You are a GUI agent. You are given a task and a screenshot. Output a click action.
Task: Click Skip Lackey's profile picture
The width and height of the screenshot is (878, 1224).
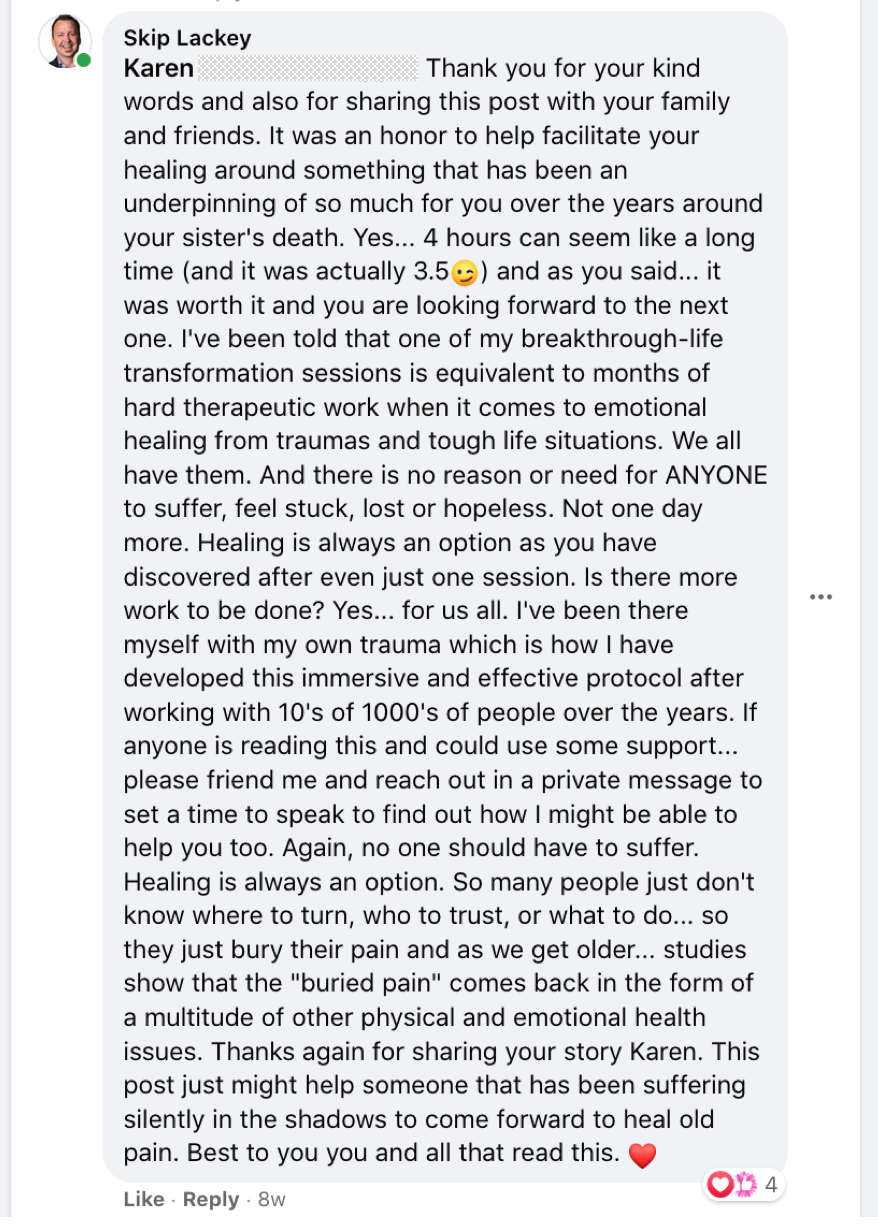click(64, 42)
